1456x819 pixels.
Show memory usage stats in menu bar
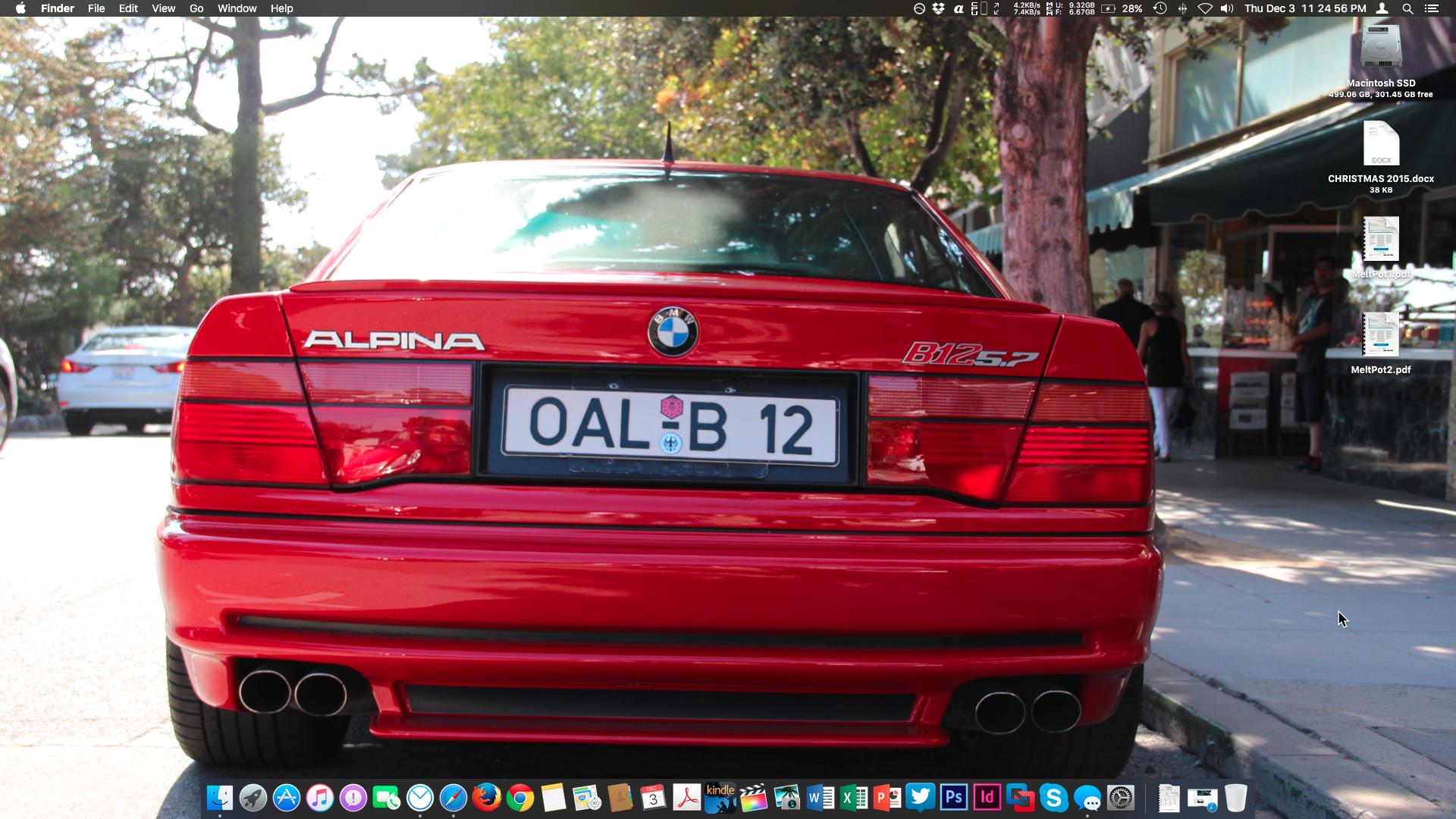tap(1071, 8)
